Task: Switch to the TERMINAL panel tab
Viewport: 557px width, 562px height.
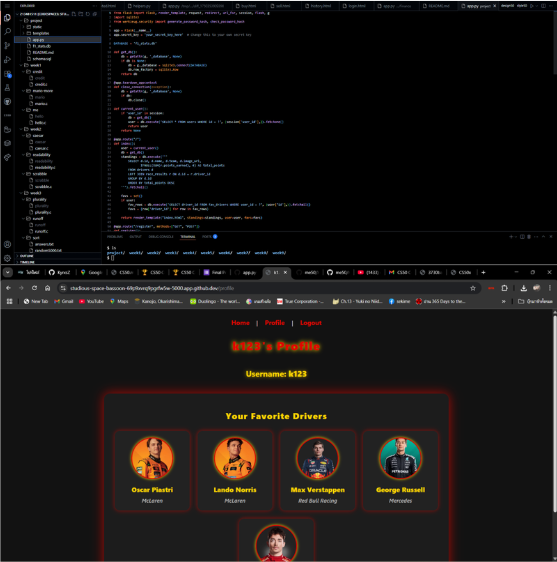Action: [x=187, y=237]
